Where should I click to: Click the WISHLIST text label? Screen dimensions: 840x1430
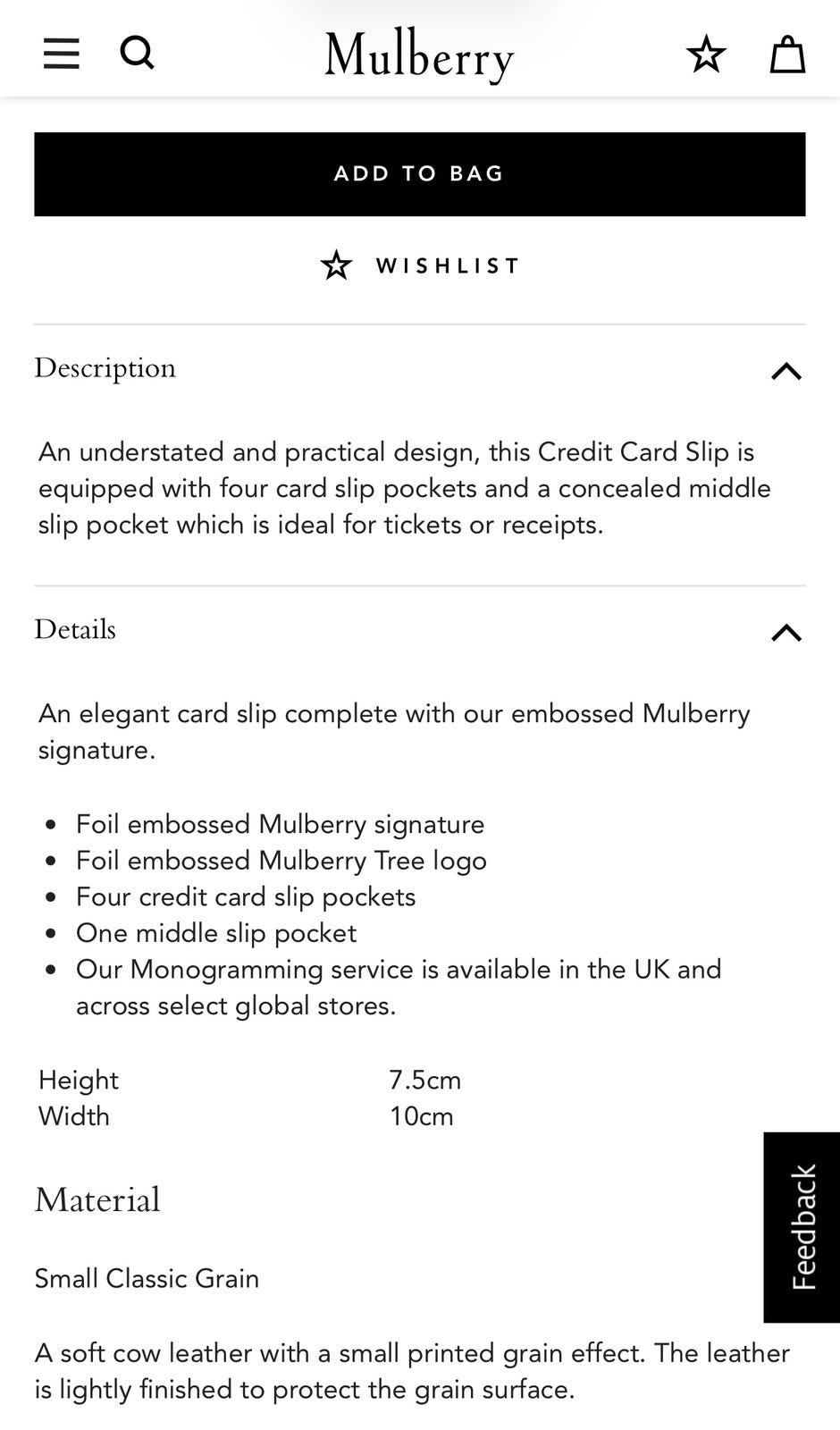pos(448,265)
